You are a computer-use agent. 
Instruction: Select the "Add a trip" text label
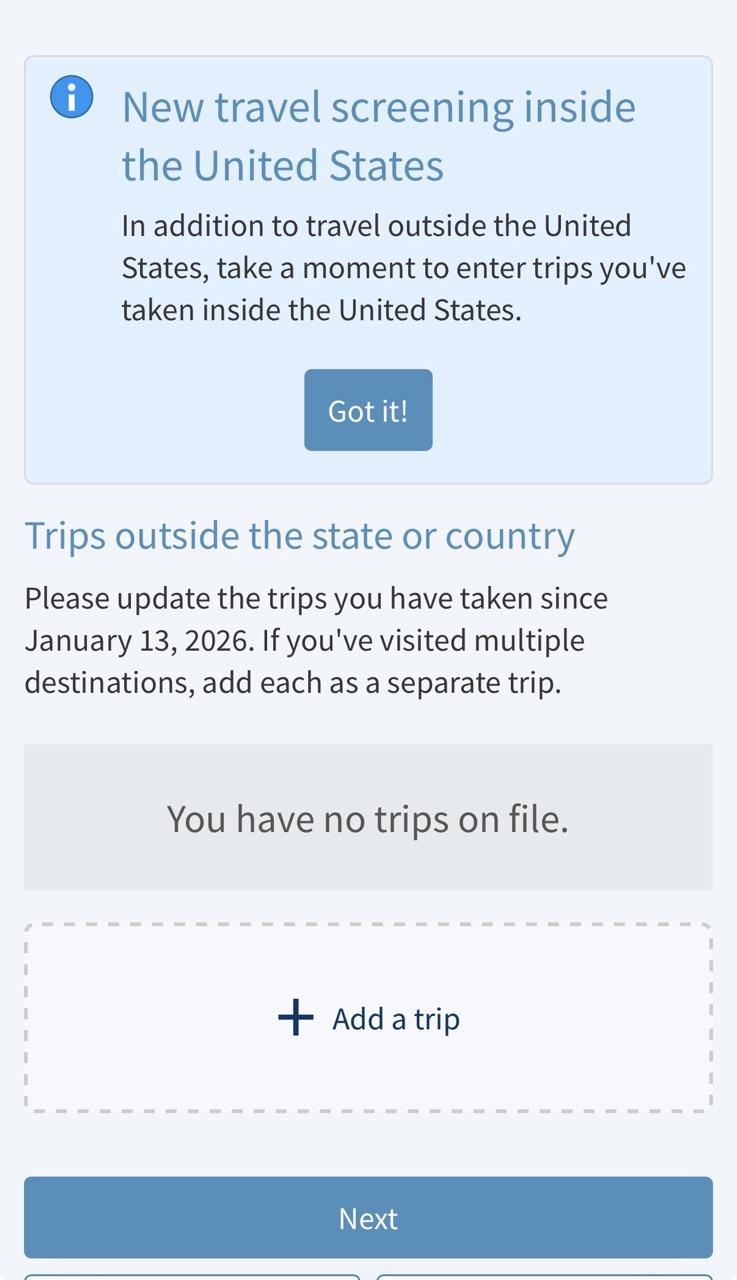point(396,1019)
